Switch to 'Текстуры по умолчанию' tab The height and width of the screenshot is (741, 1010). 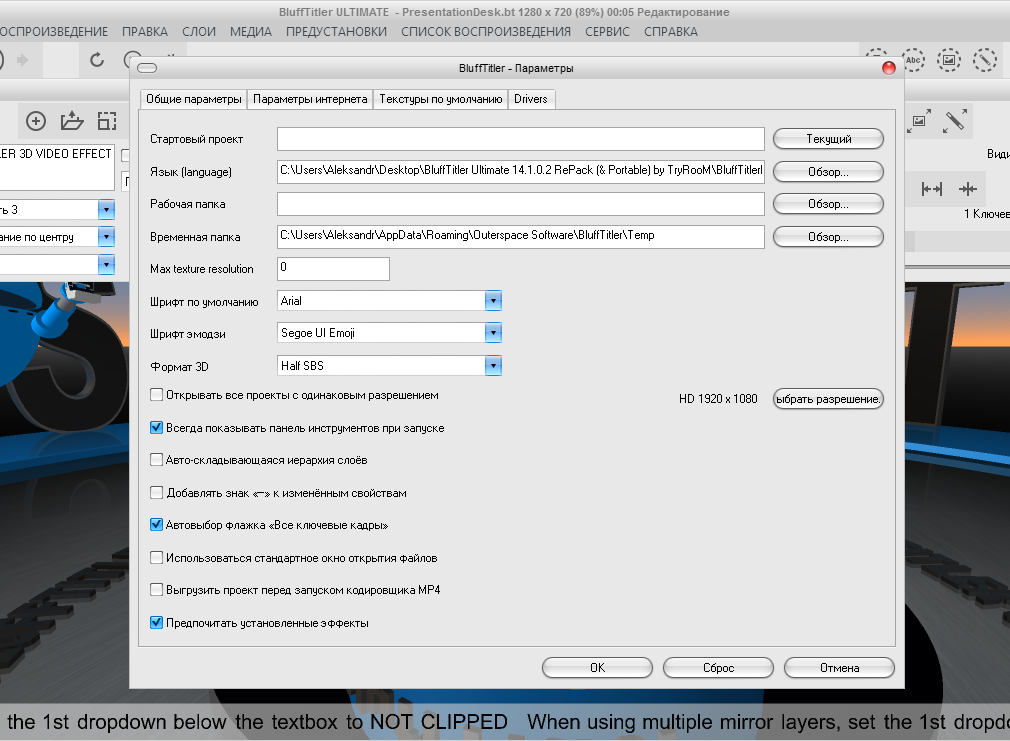(x=441, y=99)
